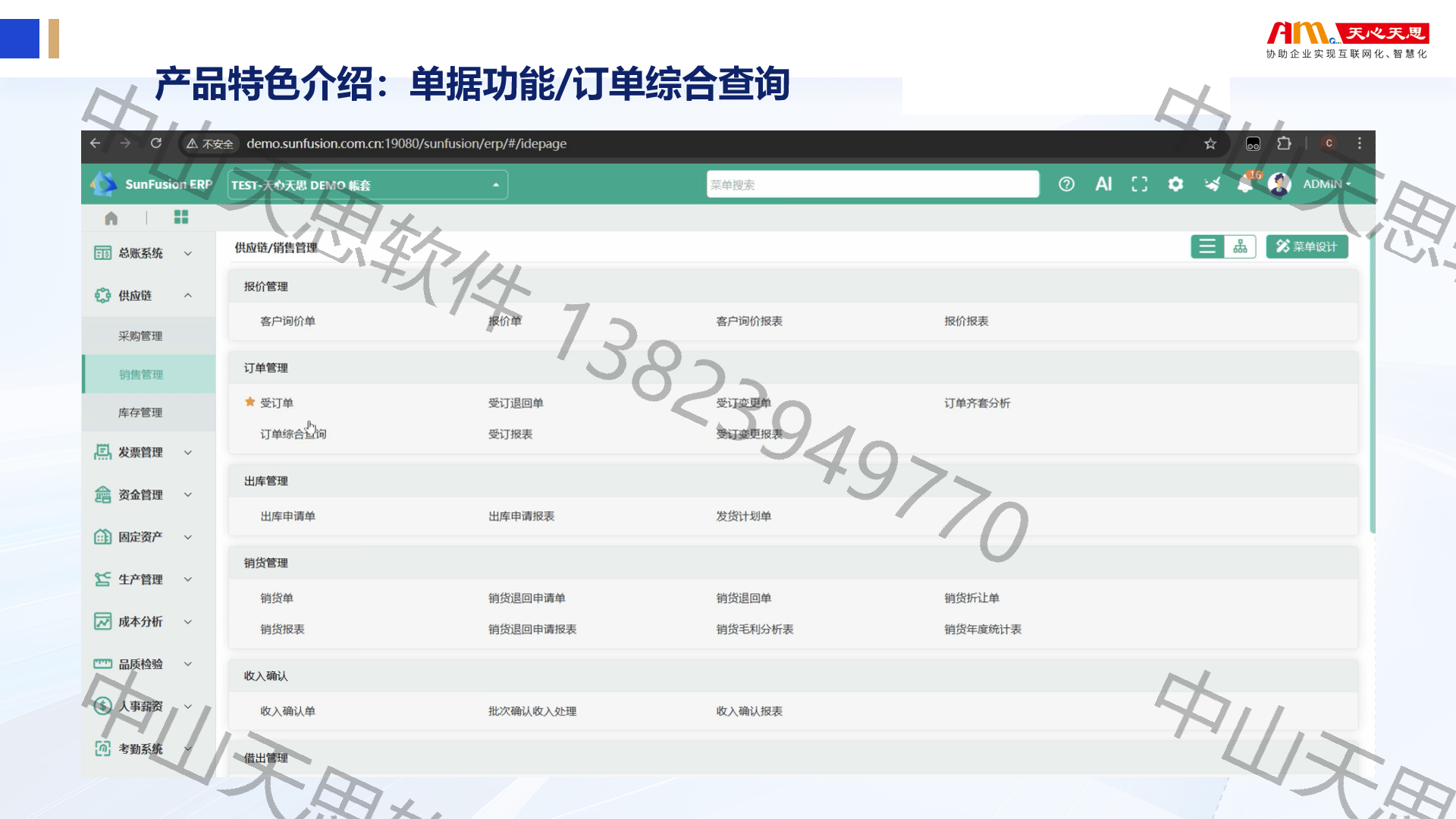Open 销货单
Viewport: 1456px width, 819px height.
pos(277,598)
